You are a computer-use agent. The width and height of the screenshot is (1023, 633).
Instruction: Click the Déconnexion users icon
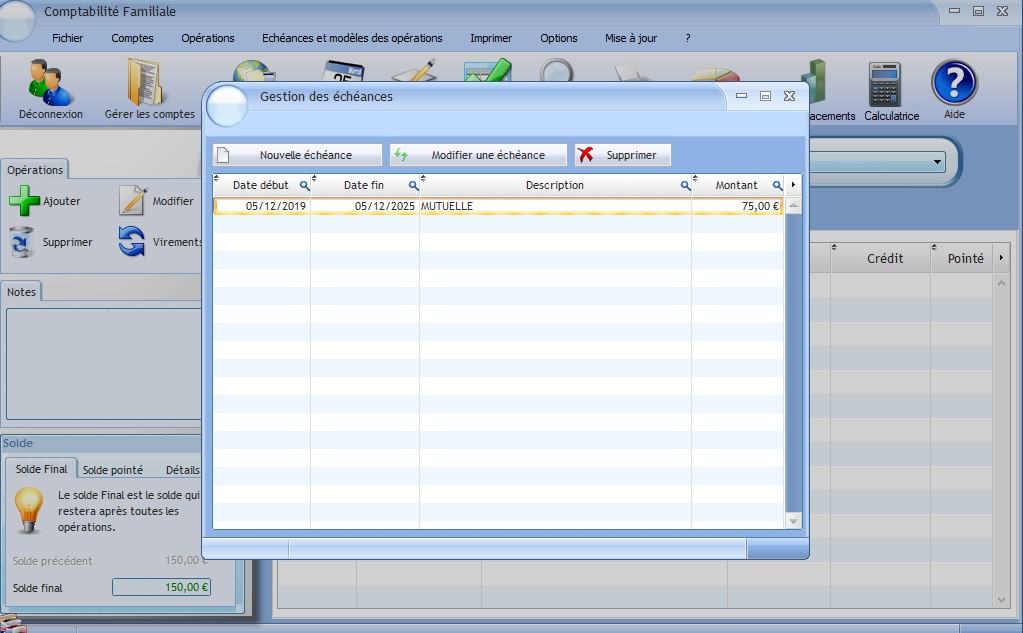click(x=50, y=82)
